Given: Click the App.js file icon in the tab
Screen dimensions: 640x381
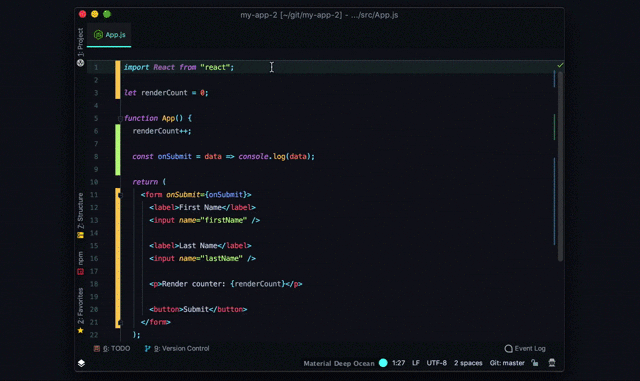Looking at the screenshot, I should click(98, 35).
